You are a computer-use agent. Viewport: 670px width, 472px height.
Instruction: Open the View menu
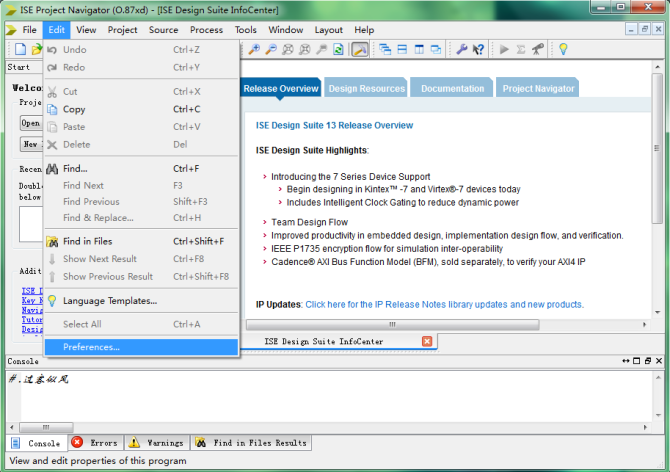coord(86,30)
